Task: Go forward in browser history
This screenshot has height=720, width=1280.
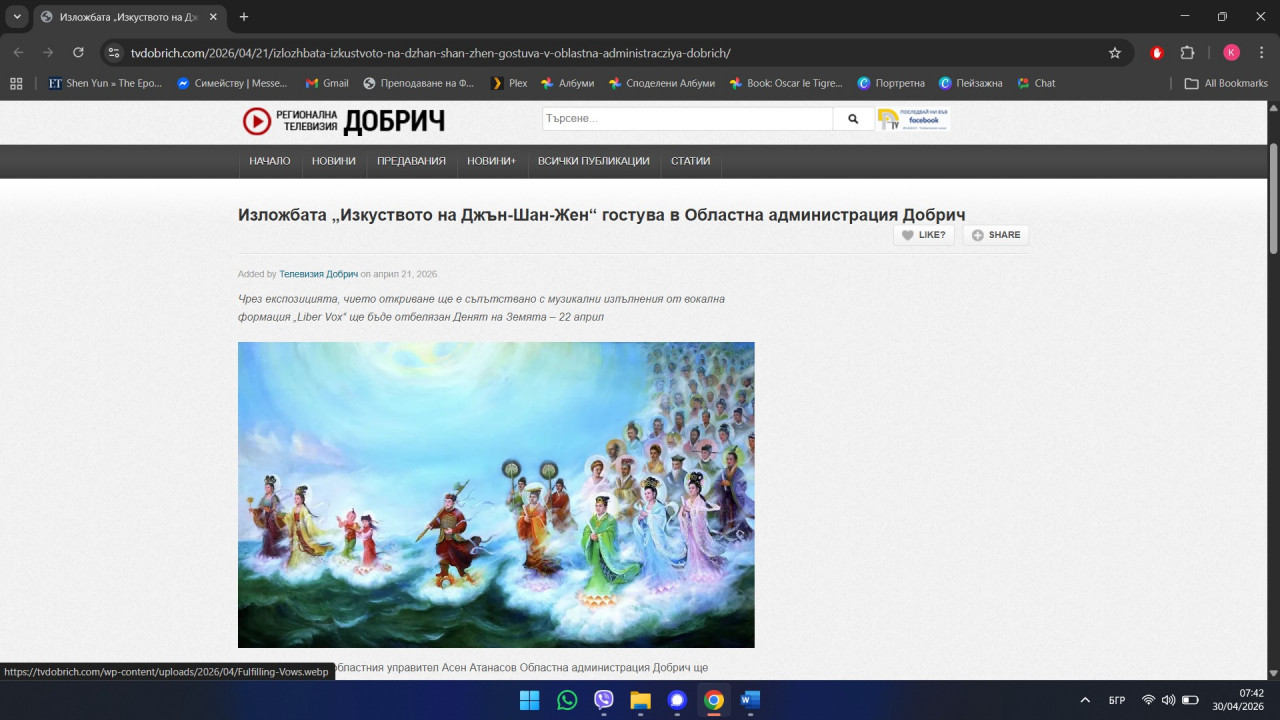Action: coord(48,52)
